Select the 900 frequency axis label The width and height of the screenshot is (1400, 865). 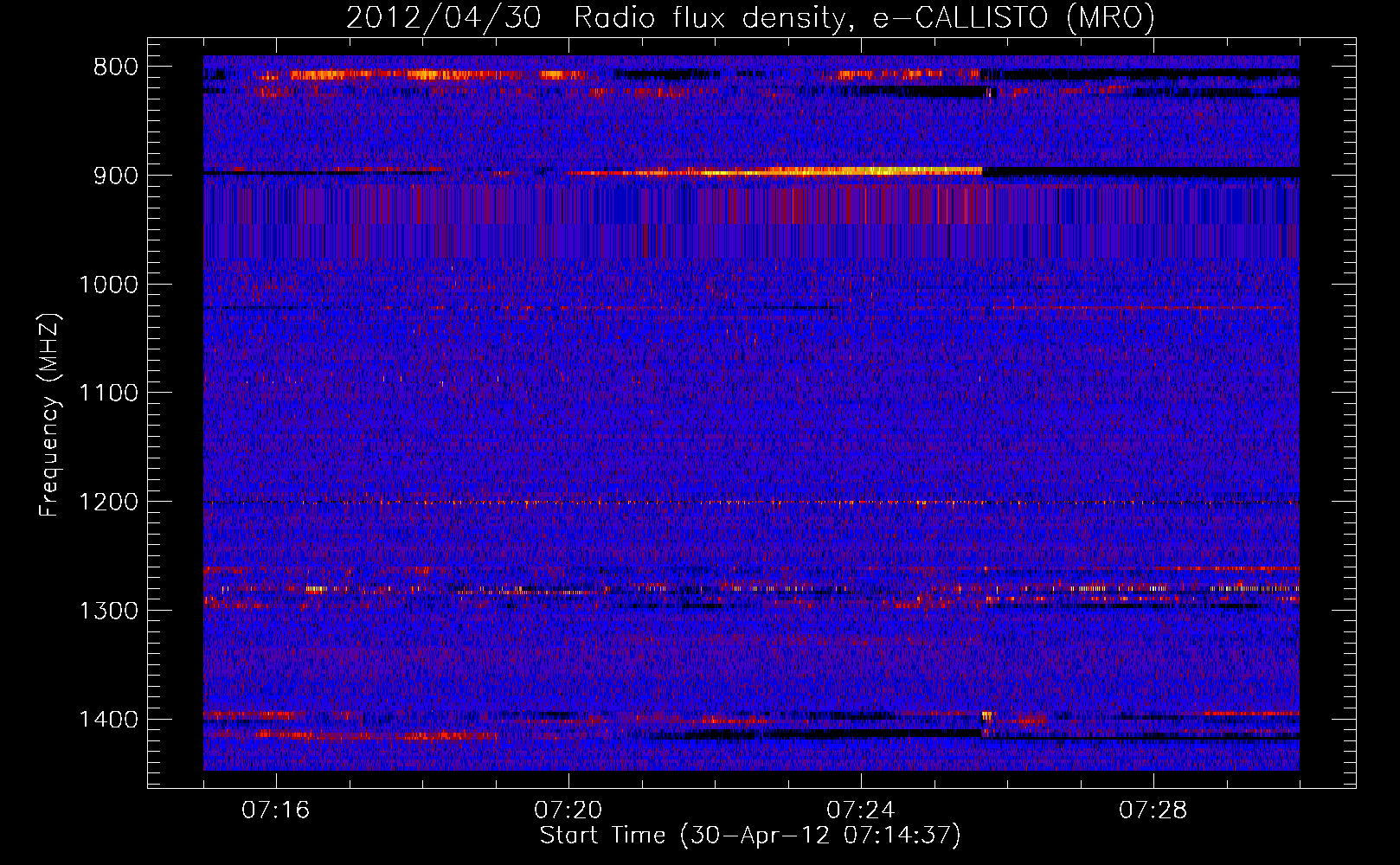[116, 176]
